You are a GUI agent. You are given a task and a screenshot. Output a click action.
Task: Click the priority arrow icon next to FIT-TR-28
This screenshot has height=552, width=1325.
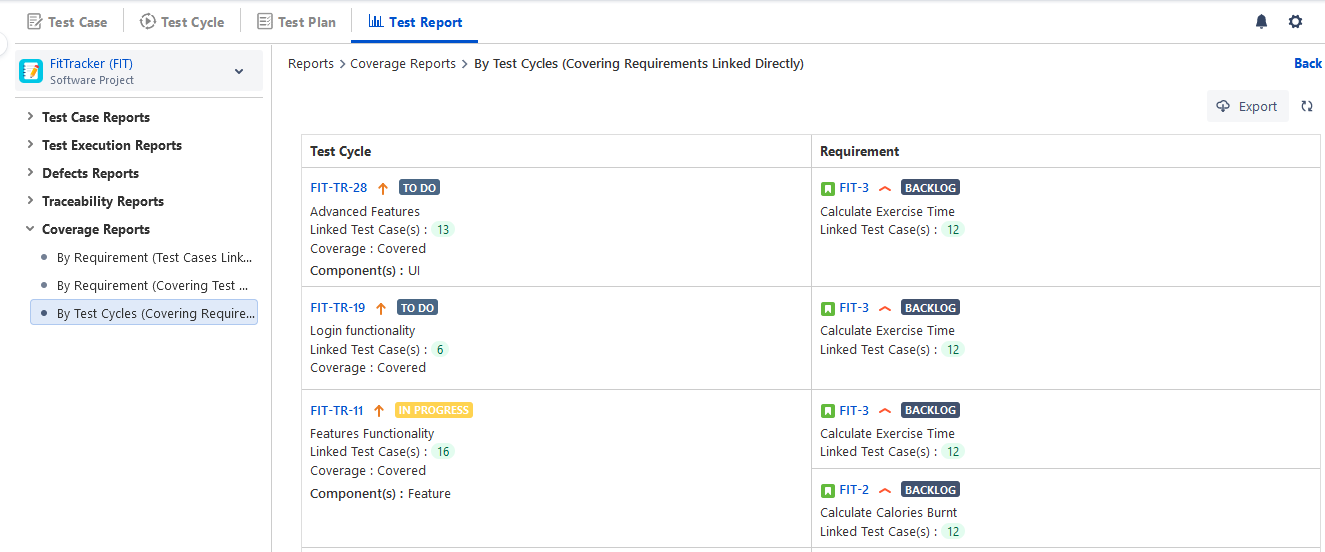tap(383, 188)
